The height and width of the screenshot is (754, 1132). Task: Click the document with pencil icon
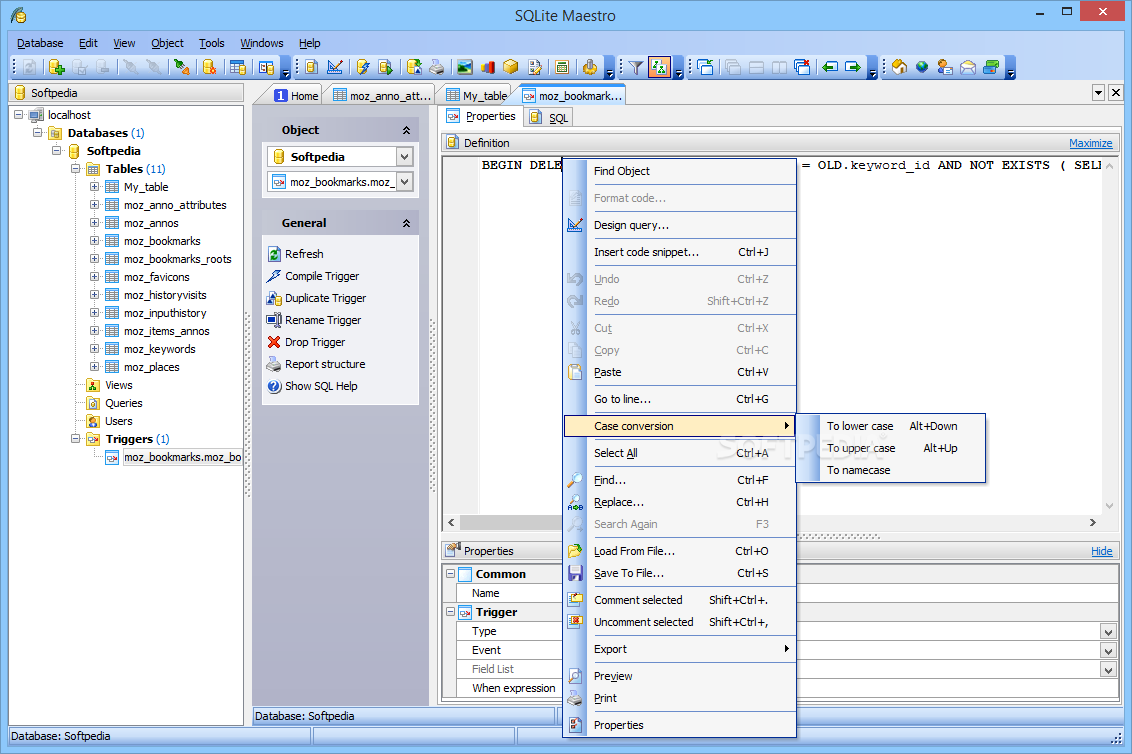(x=534, y=67)
